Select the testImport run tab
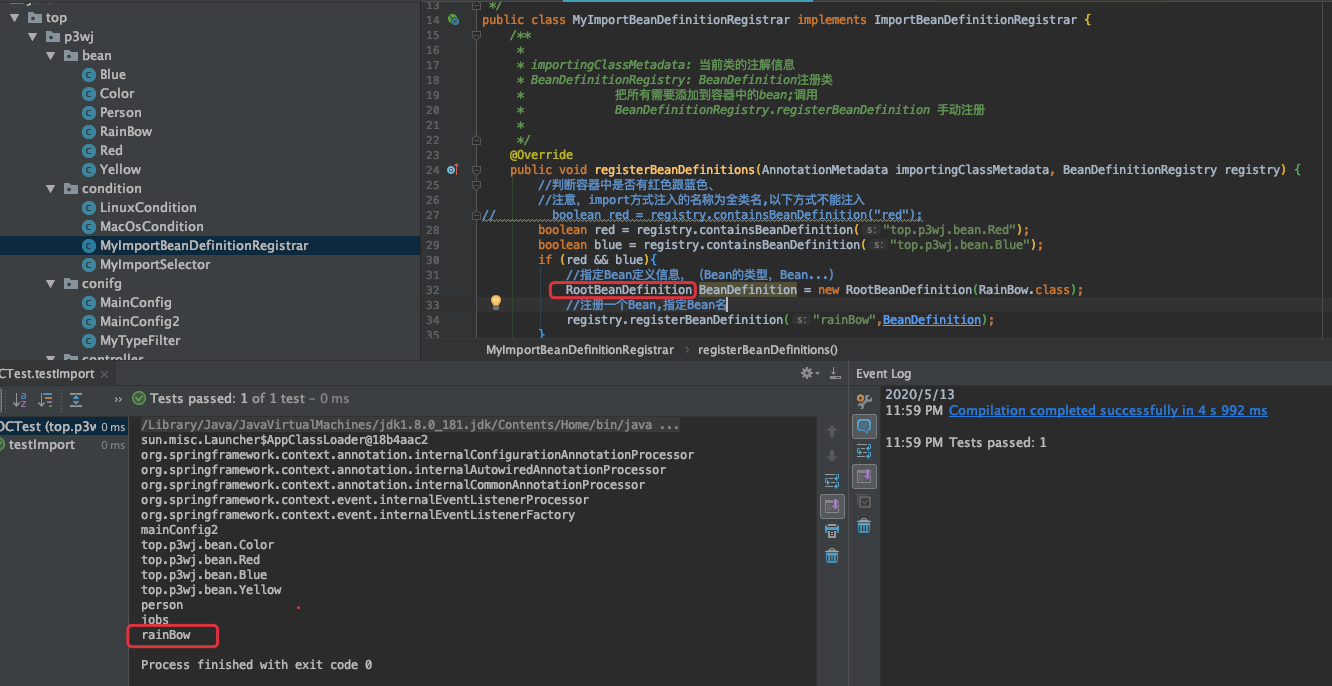 [48, 374]
